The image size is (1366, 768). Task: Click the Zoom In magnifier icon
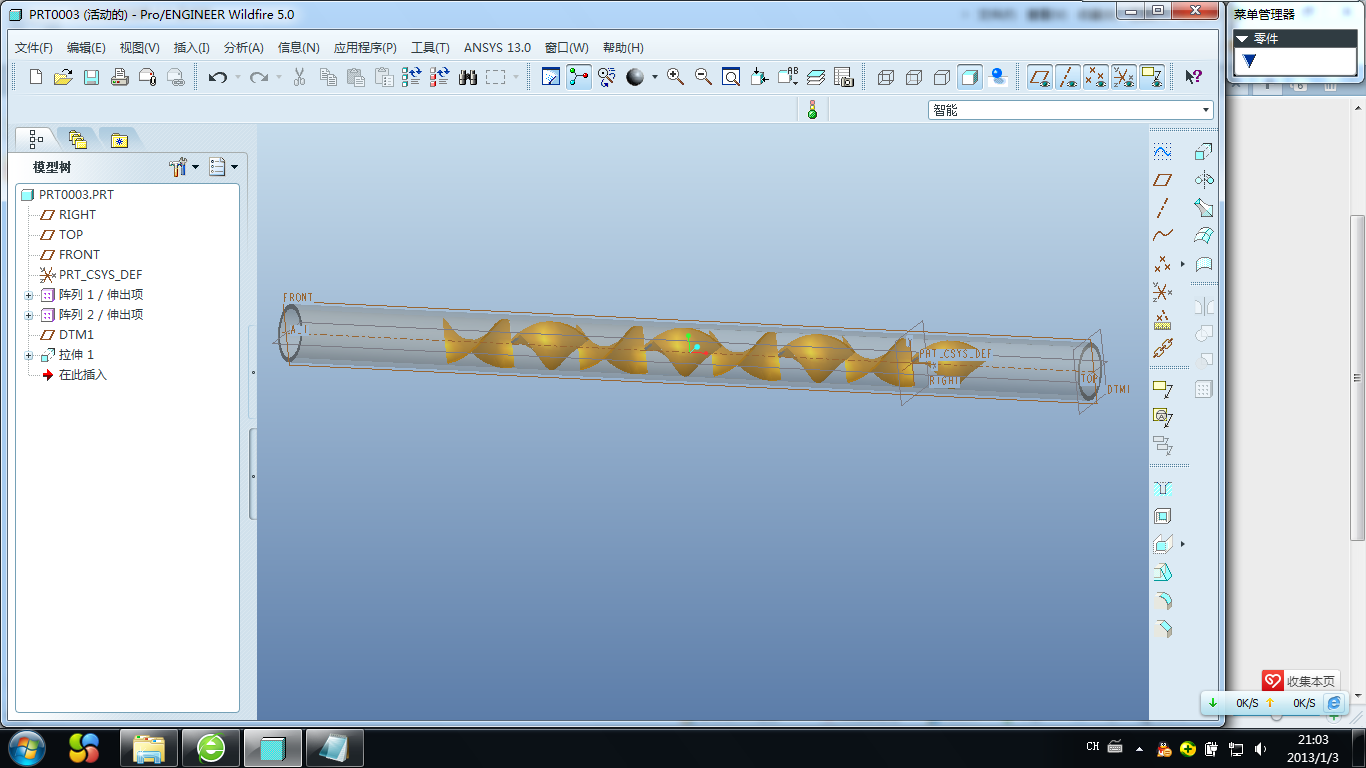coord(675,77)
